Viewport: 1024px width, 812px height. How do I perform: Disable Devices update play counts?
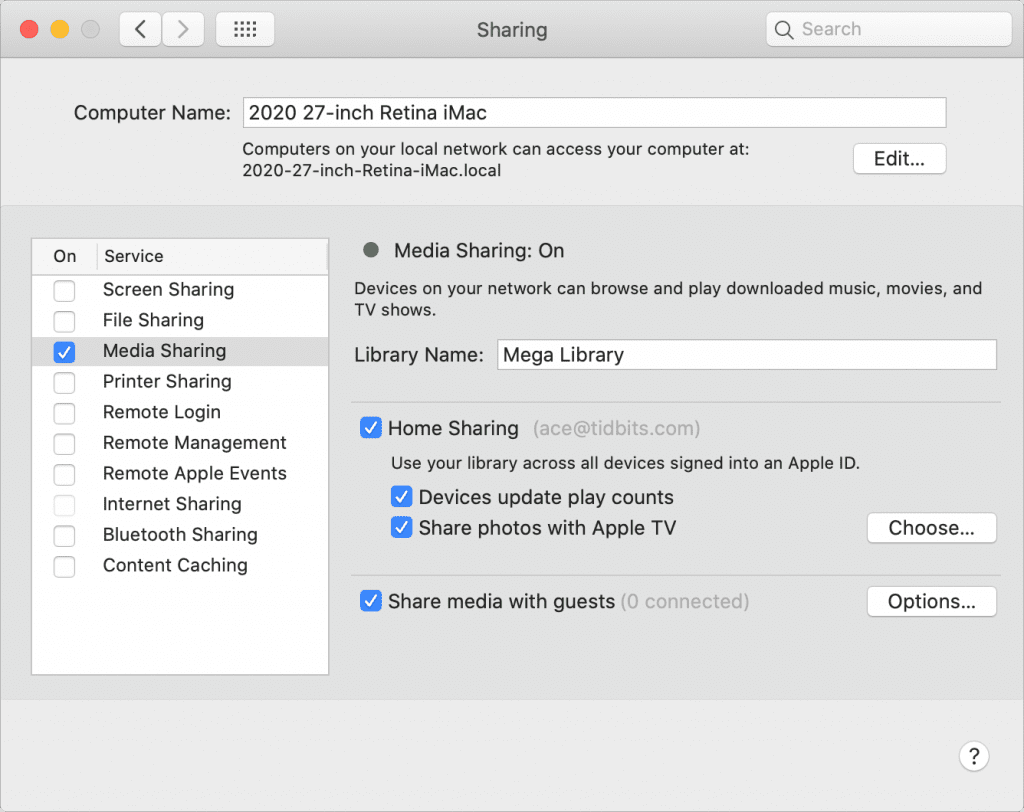coord(401,497)
